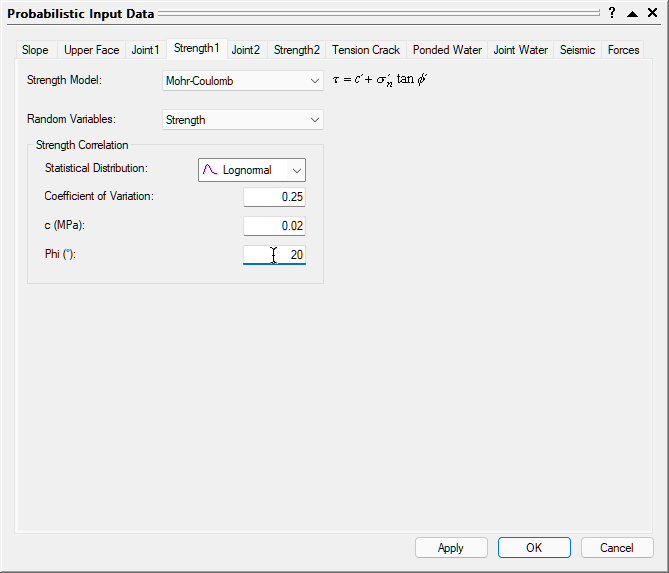This screenshot has height=573, width=669.
Task: Open the Statistical Distribution Lognormal dropdown
Action: pyautogui.click(x=252, y=170)
